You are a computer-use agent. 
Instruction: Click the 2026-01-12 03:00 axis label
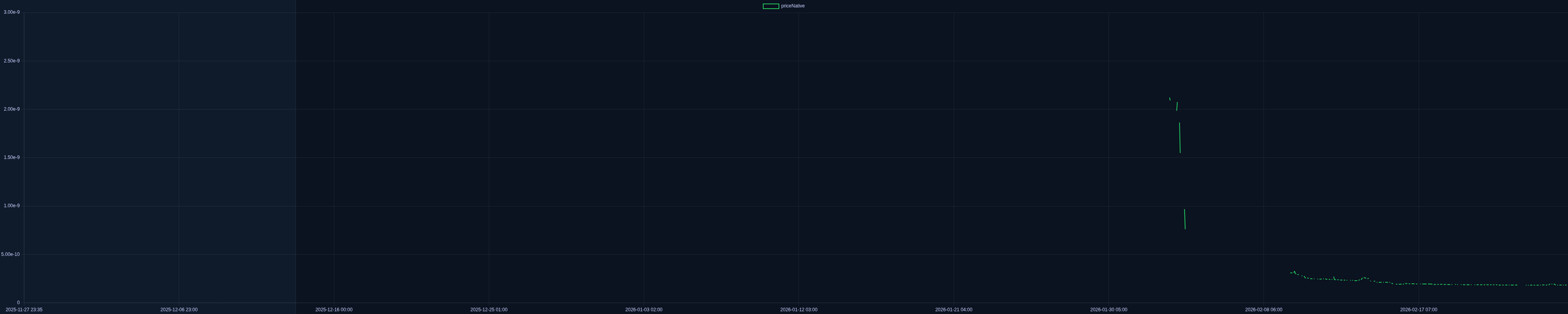coord(799,310)
